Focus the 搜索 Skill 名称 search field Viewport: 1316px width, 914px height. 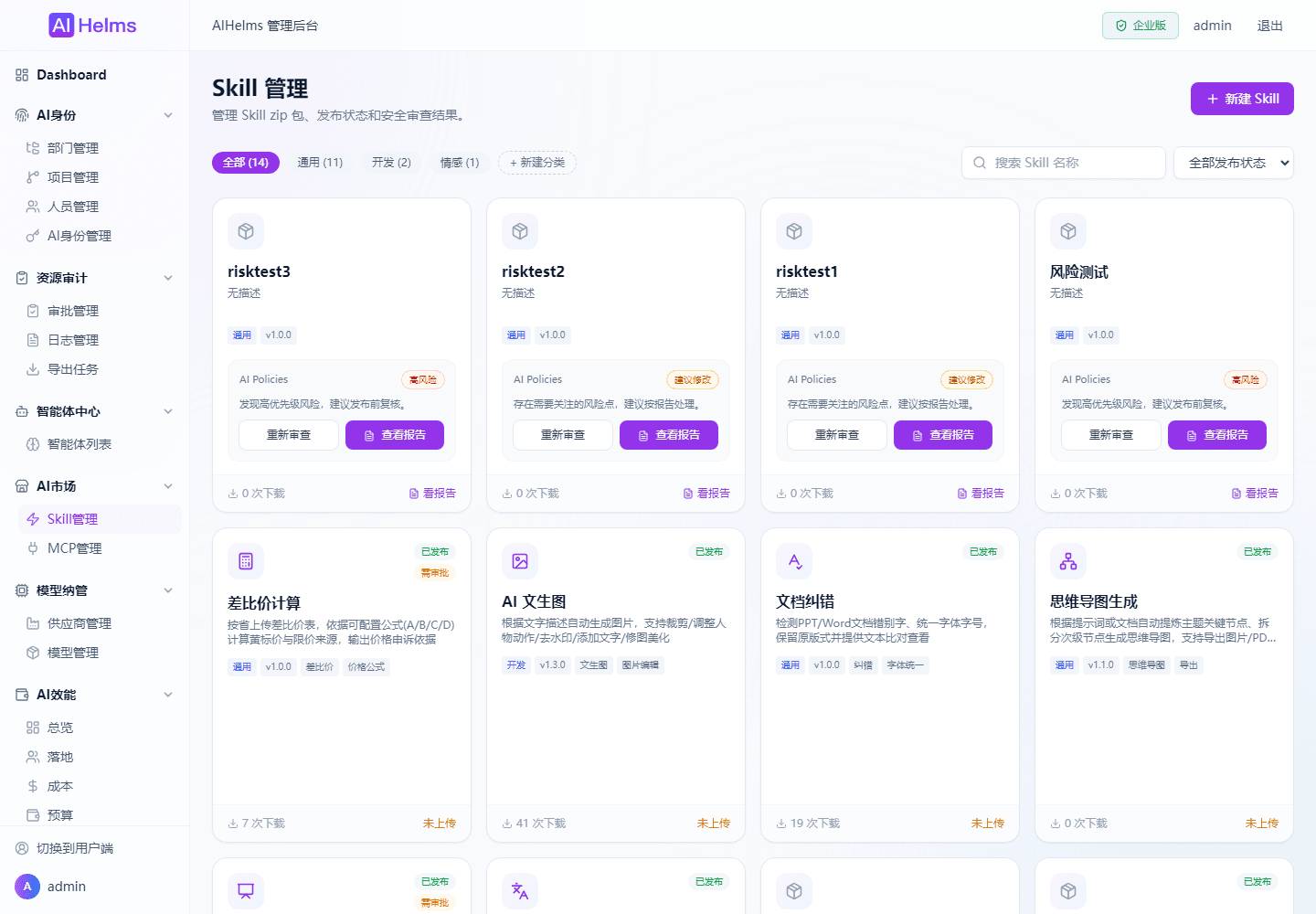(1064, 163)
